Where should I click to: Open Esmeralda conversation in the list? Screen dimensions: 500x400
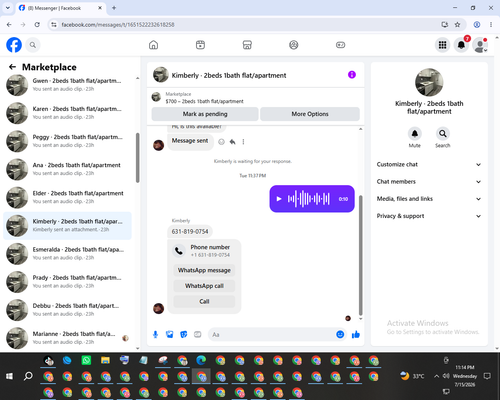click(67, 254)
